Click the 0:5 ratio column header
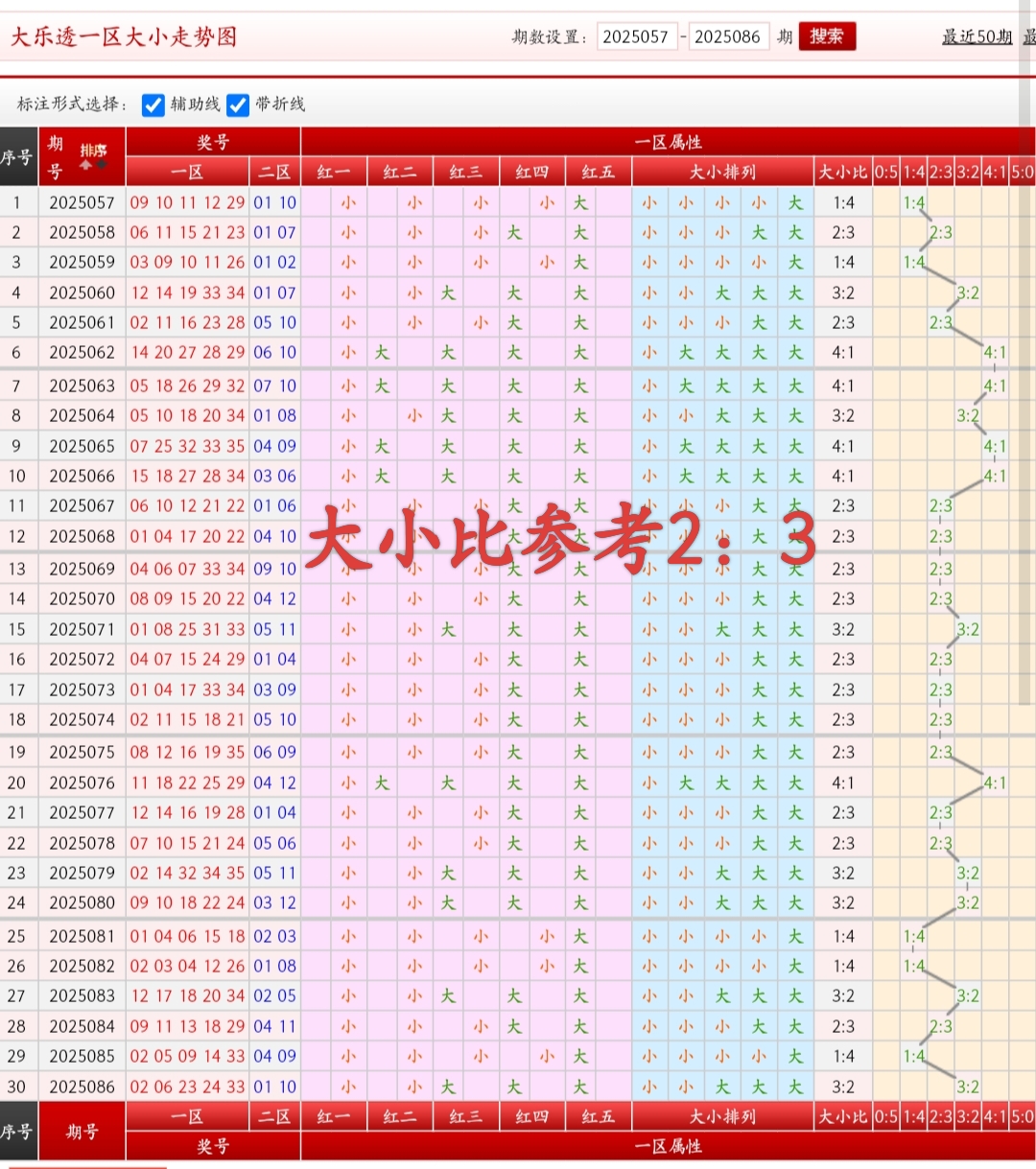The image size is (1036, 1169). [x=884, y=173]
